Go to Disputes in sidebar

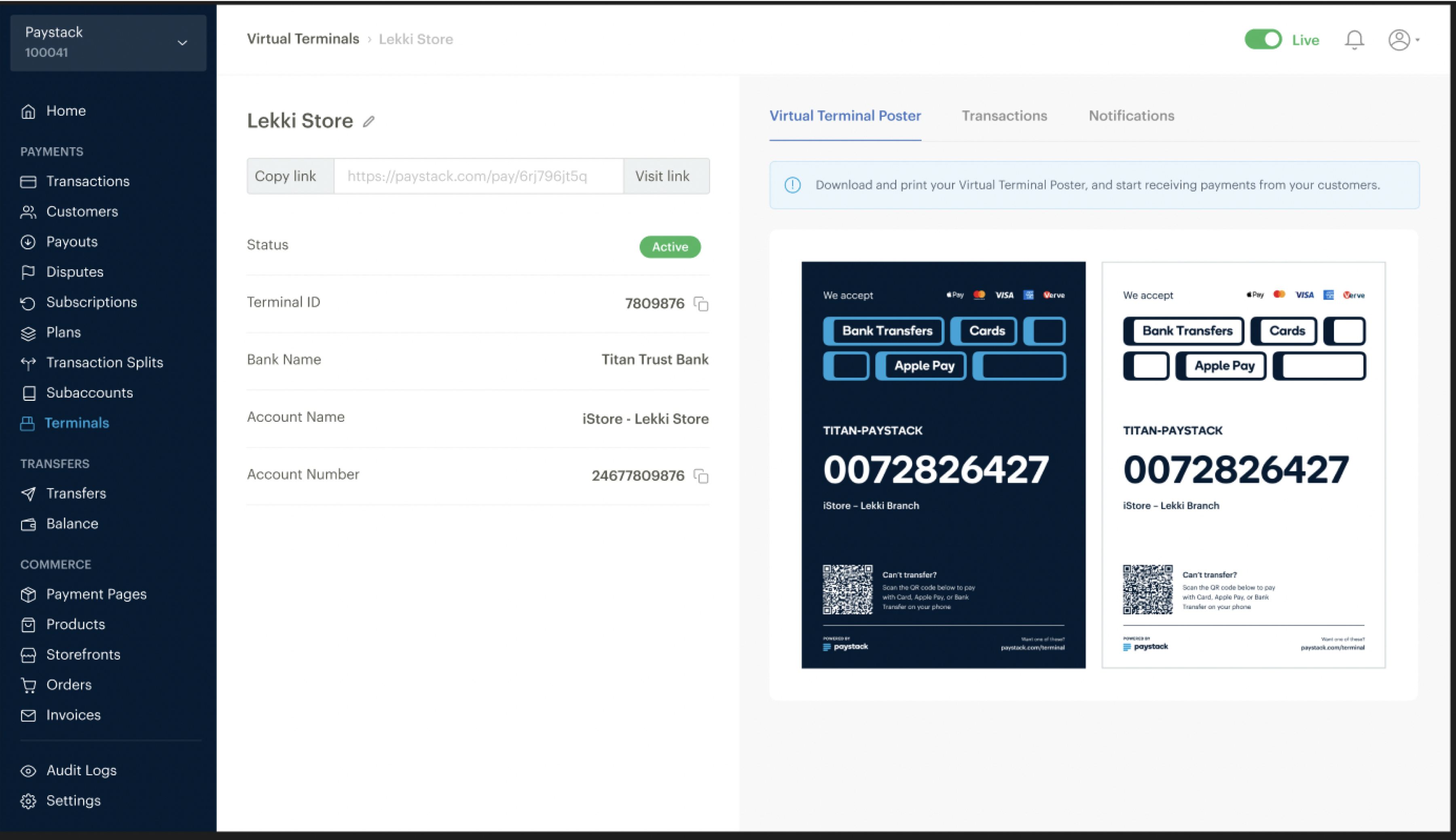74,272
